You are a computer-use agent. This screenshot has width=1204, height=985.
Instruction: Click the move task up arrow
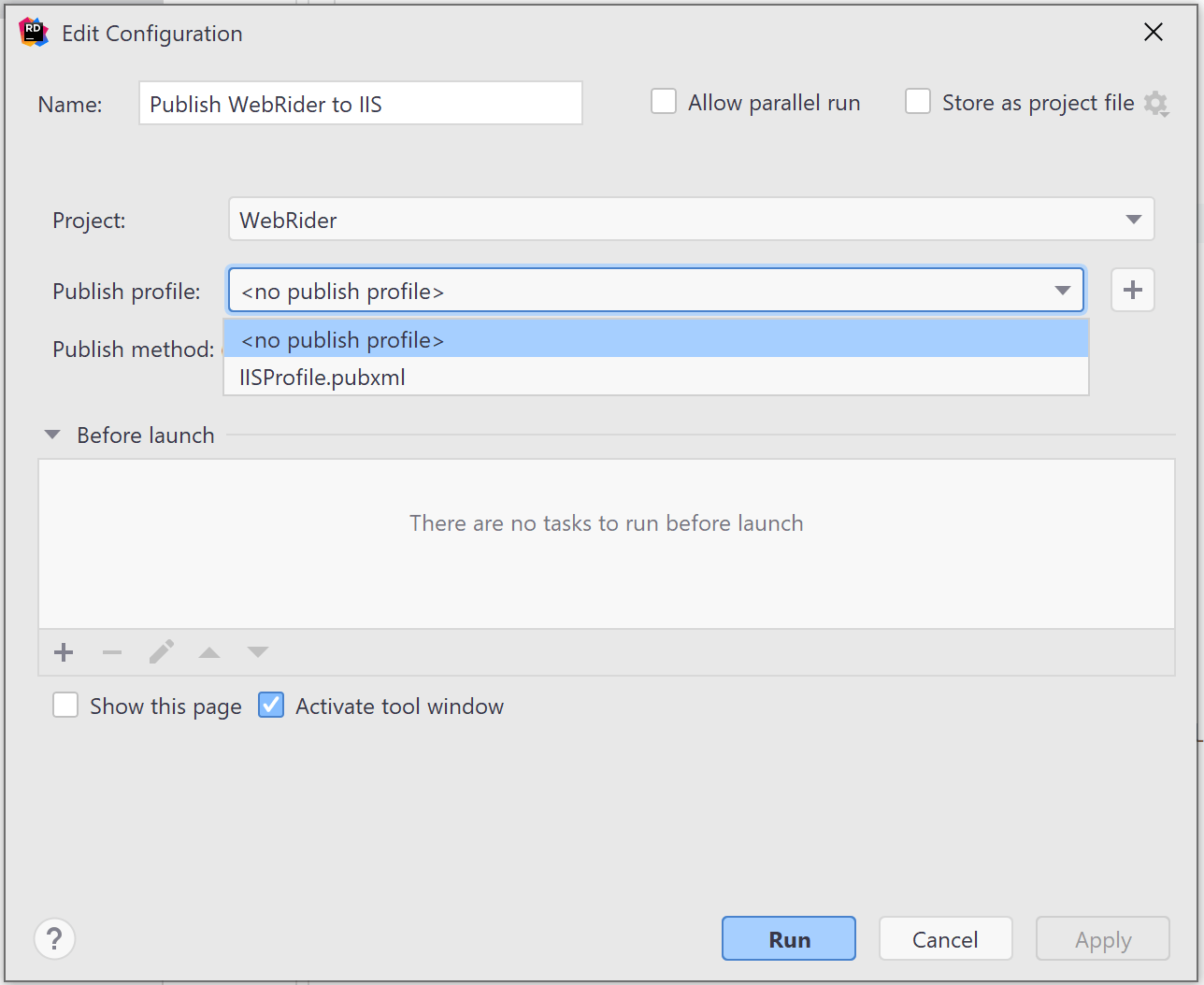pos(209,652)
